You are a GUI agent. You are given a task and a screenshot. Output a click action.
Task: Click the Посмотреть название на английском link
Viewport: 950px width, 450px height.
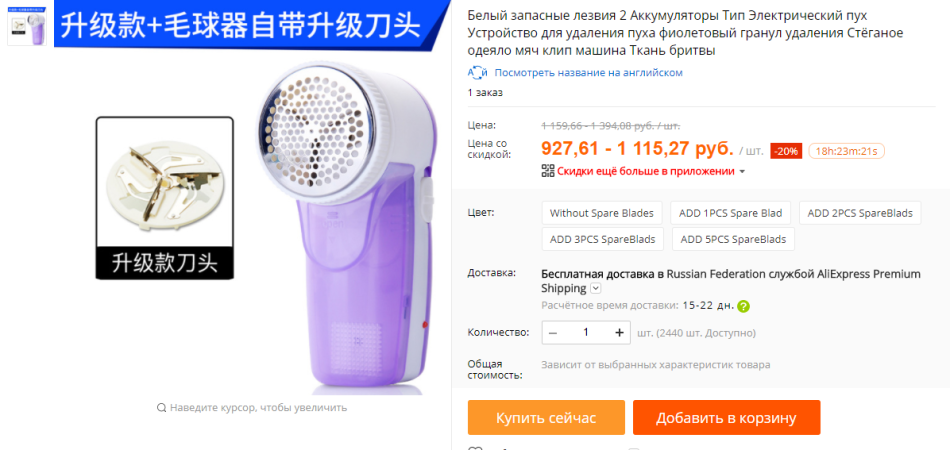click(588, 73)
